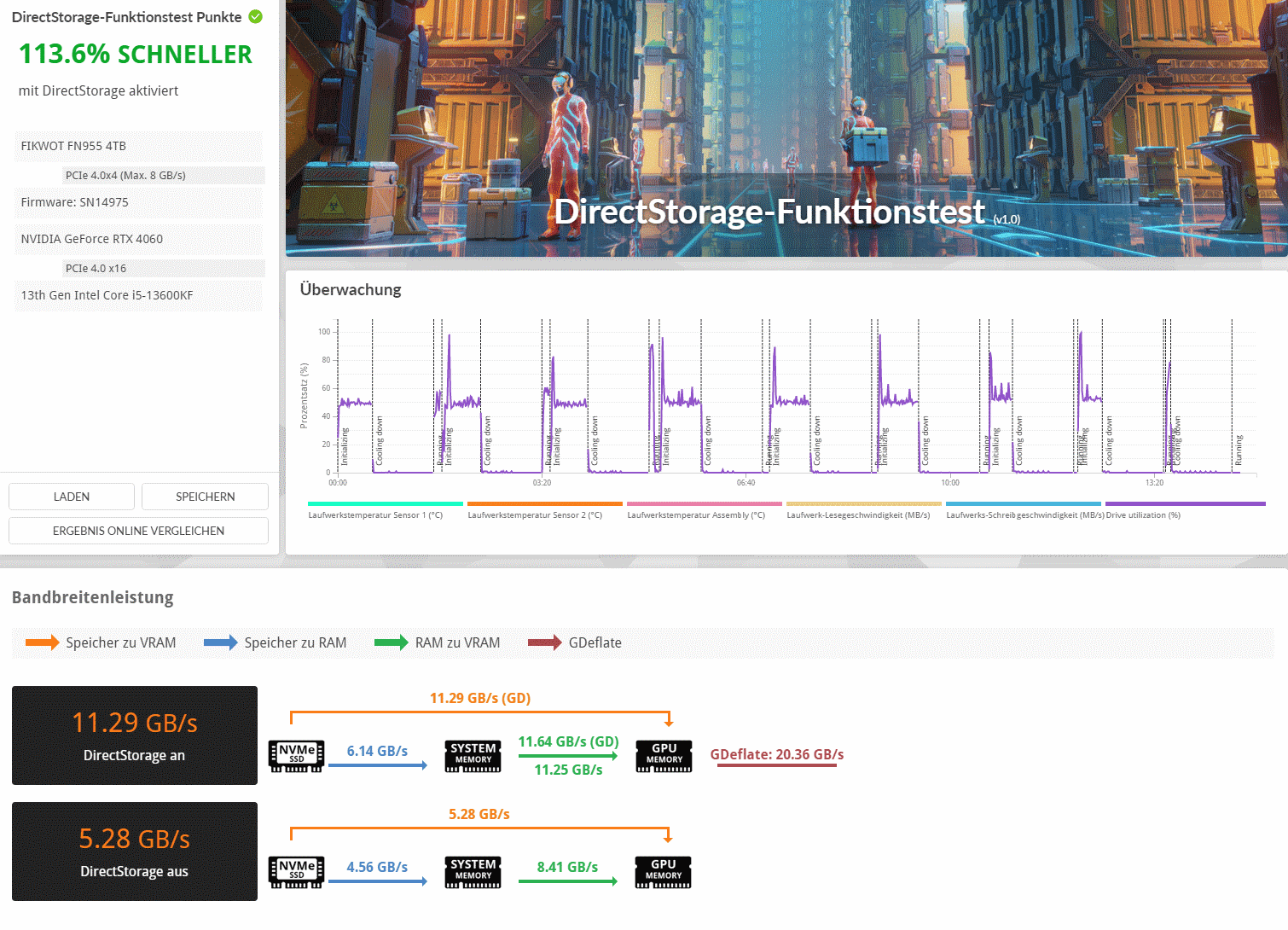The image size is (1288, 930).
Task: Click the 6.14 GB/s blue transfer value
Action: coord(377,751)
